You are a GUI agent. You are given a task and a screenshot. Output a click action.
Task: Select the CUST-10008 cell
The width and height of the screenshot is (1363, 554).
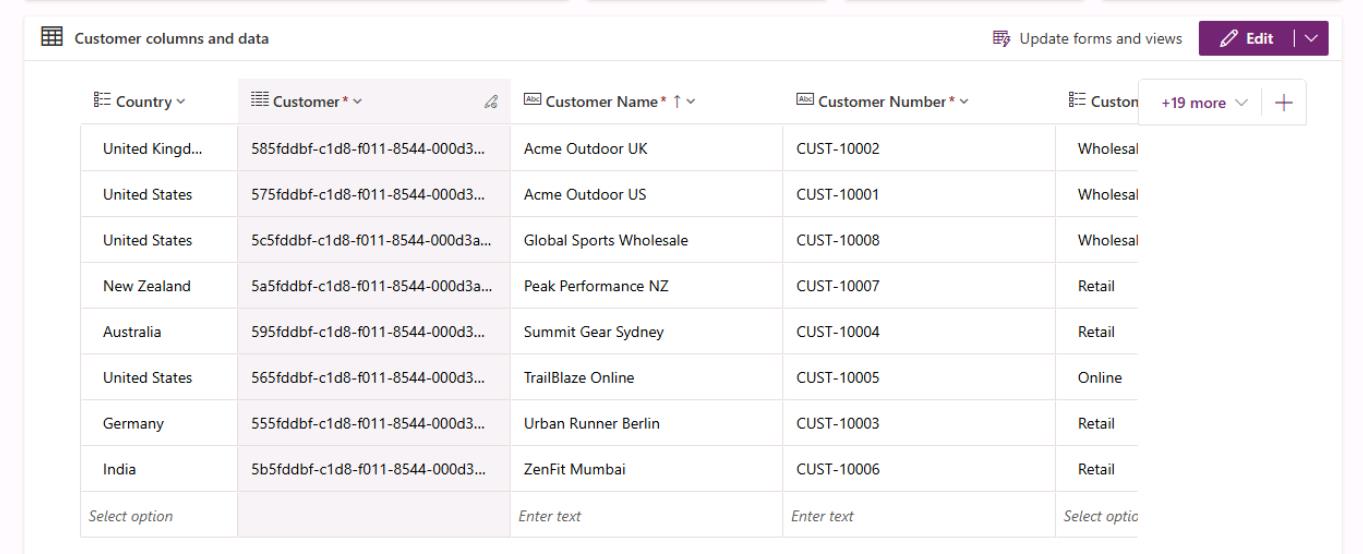920,240
